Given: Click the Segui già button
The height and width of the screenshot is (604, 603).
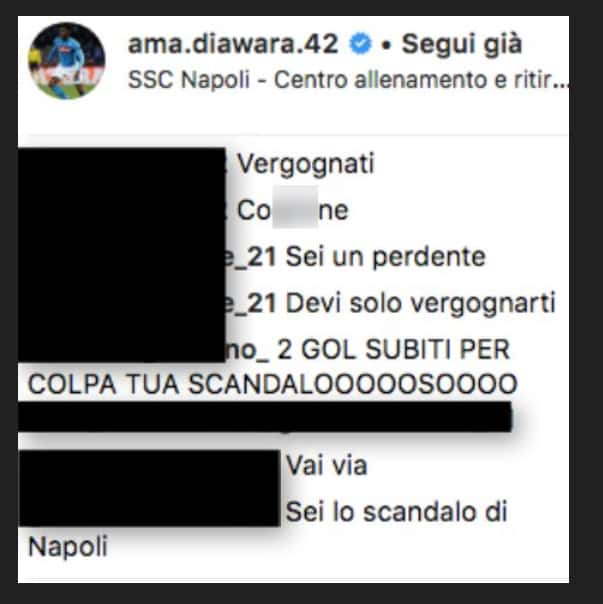Looking at the screenshot, I should [x=462, y=44].
